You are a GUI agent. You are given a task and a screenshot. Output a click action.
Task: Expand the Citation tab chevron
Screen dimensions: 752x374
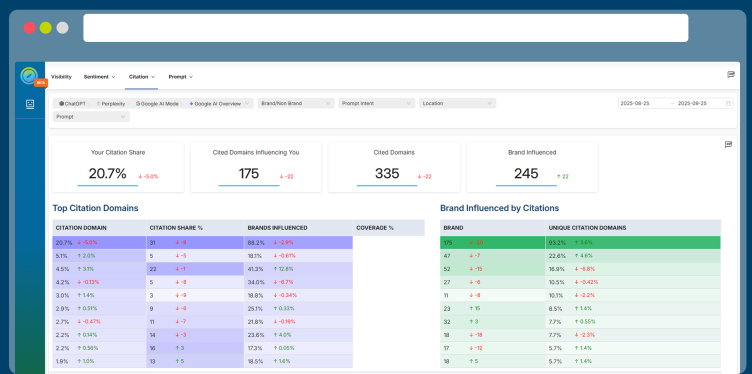[153, 77]
